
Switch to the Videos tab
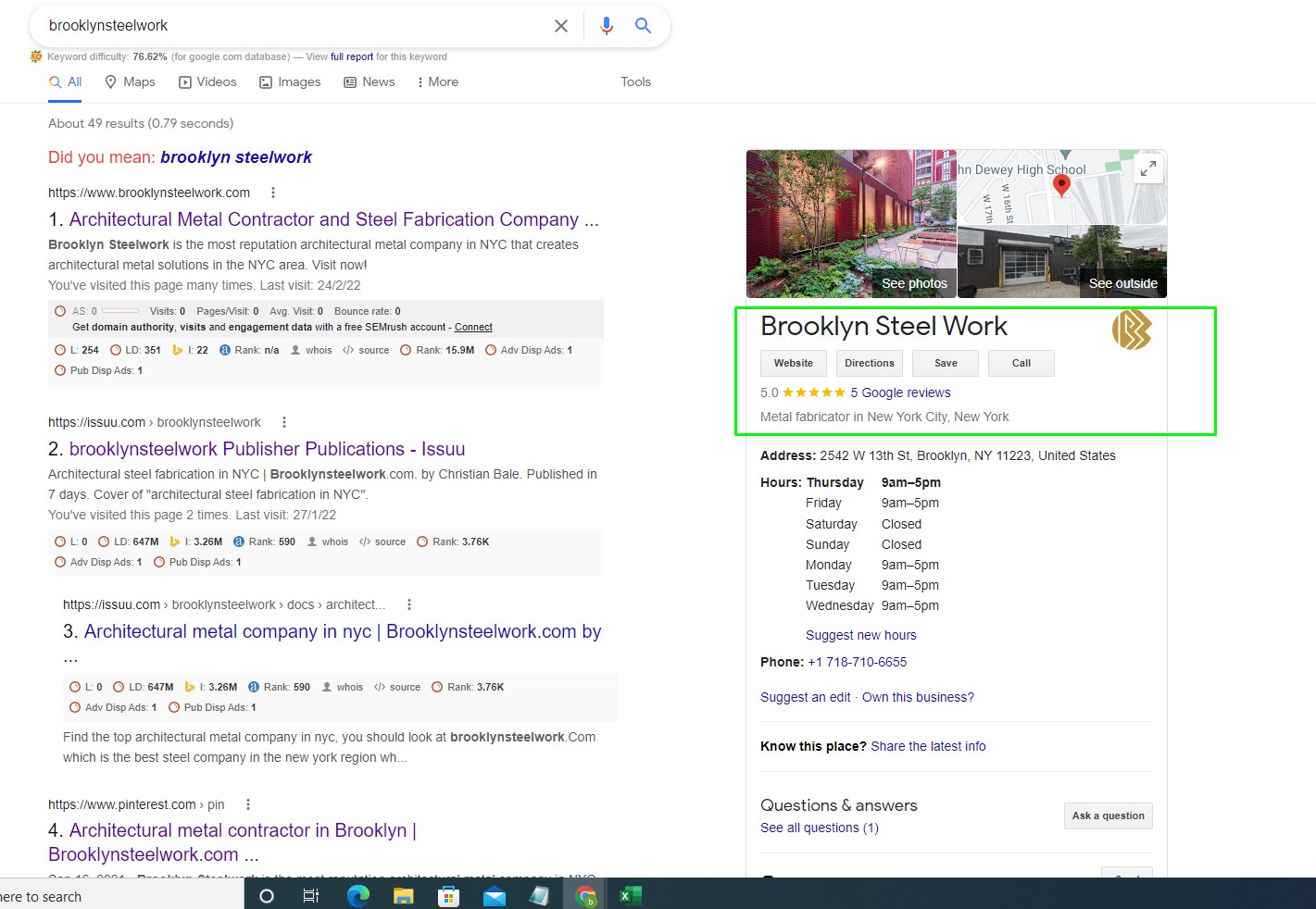(x=207, y=81)
